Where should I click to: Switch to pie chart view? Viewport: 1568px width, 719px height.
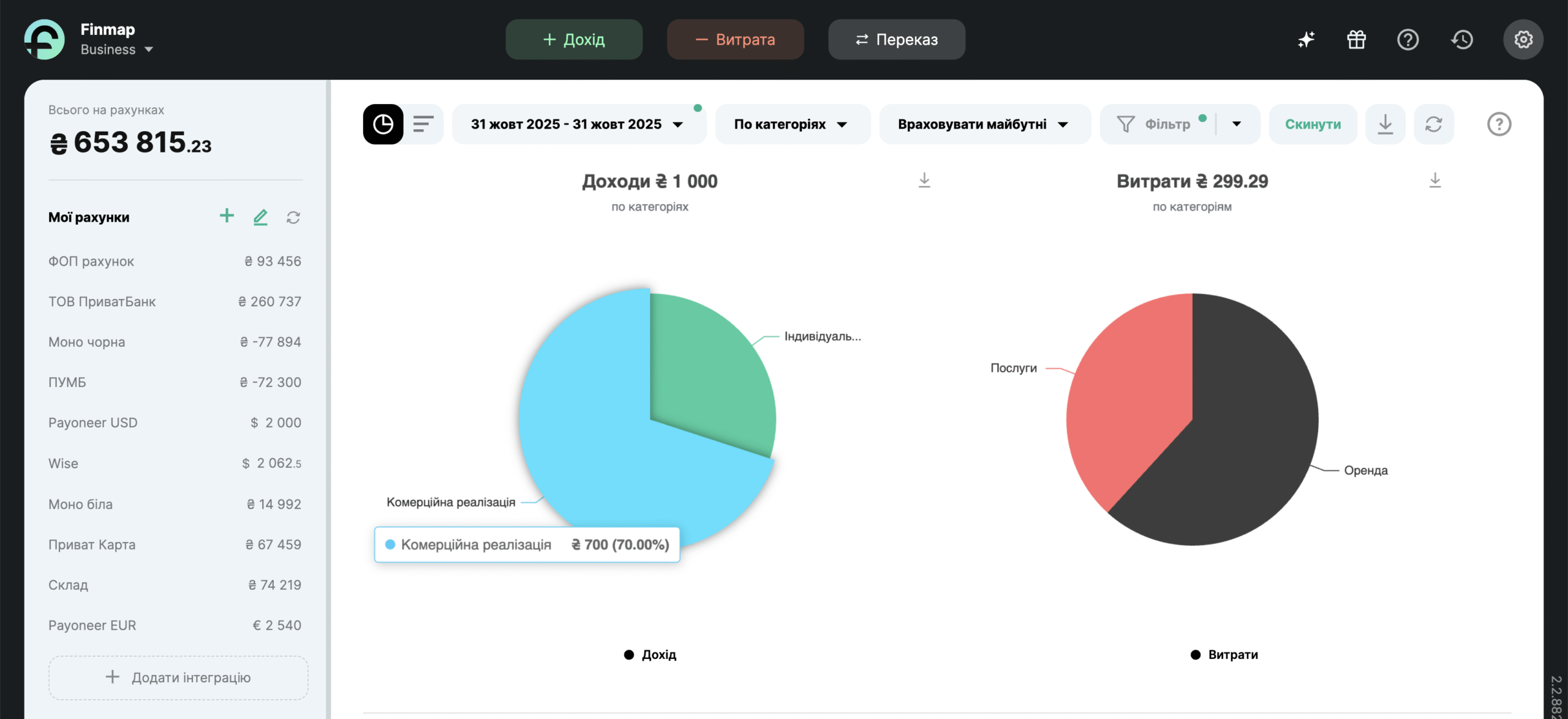coord(383,124)
